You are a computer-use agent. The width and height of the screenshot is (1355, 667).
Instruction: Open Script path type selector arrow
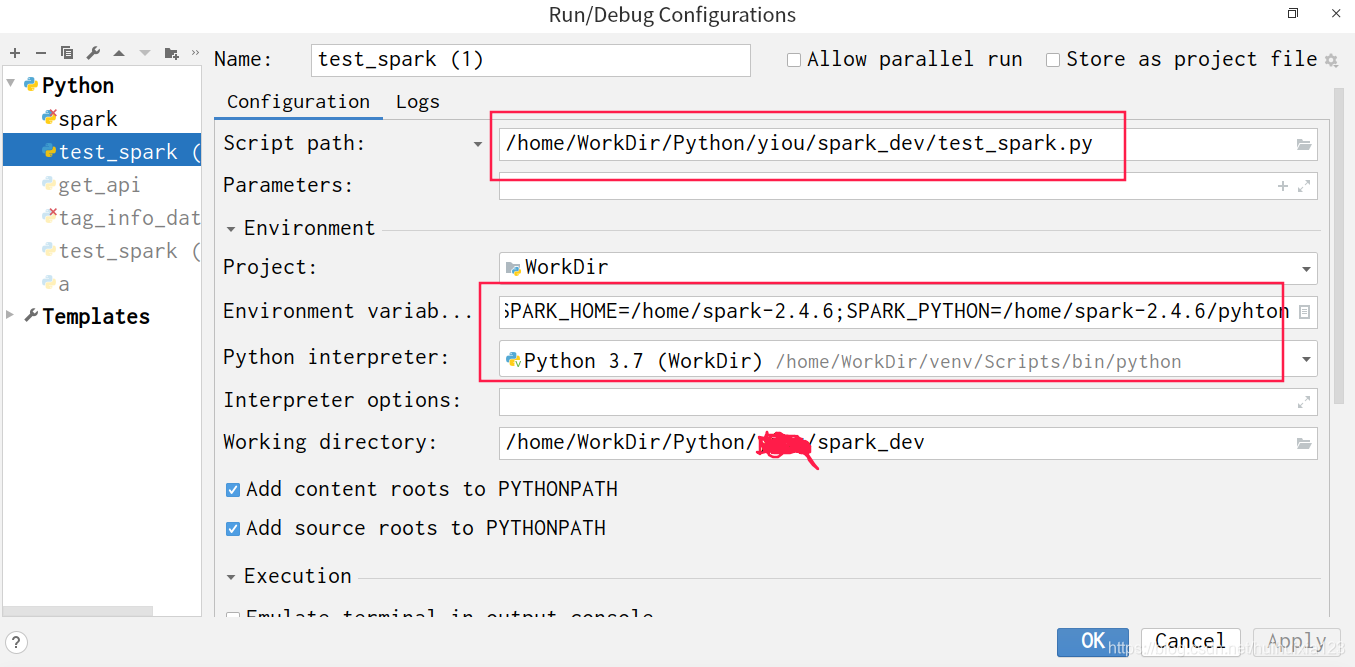tap(478, 145)
